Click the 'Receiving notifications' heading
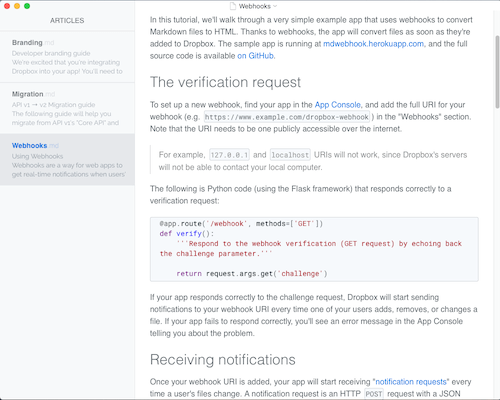The width and height of the screenshot is (500, 400). coord(223,360)
